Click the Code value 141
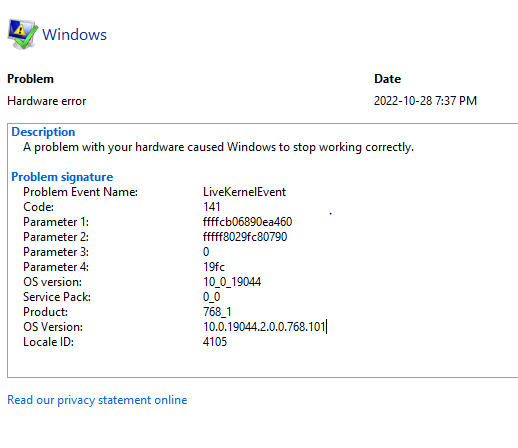Screen dimensions: 518x448 coord(212,207)
